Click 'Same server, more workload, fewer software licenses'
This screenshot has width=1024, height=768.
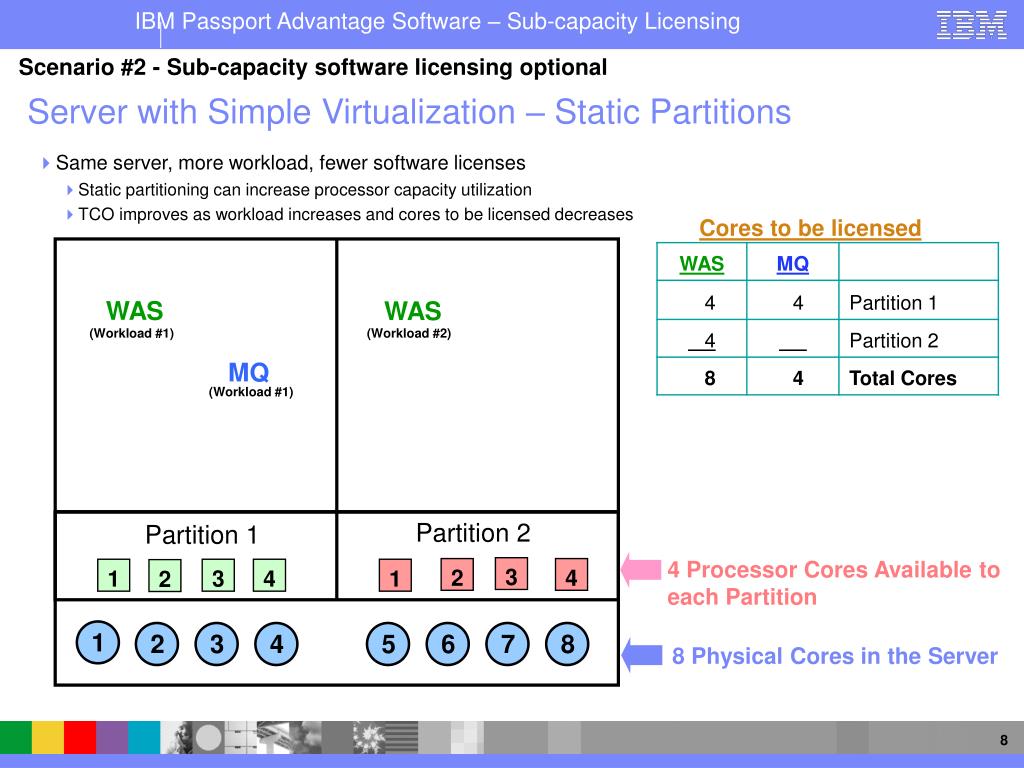coord(291,163)
